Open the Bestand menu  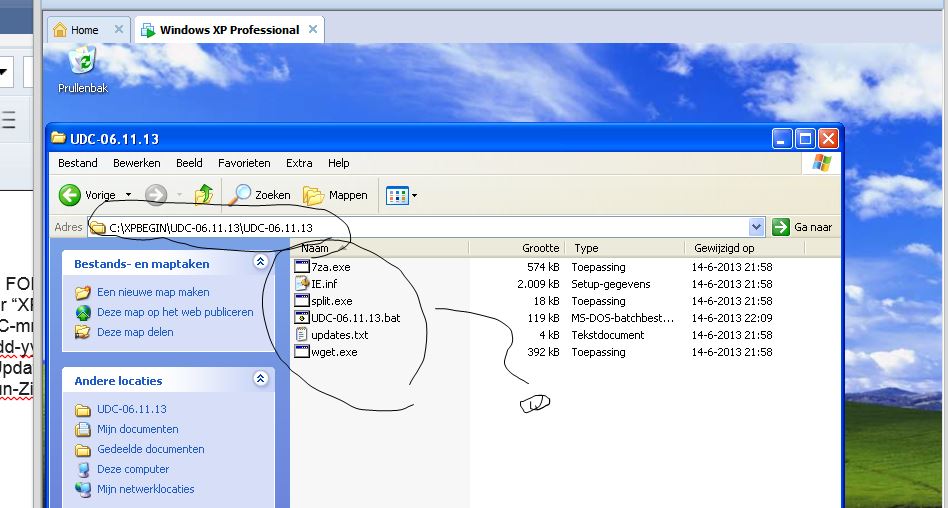pos(77,163)
